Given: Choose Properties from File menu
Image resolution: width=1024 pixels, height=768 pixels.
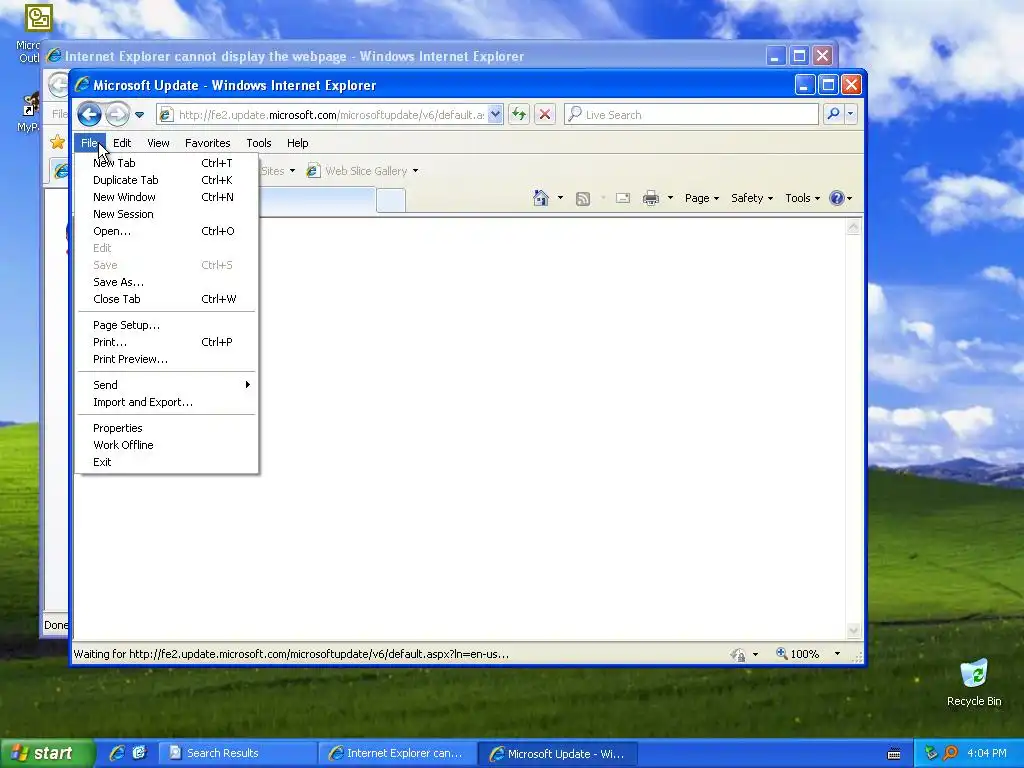Looking at the screenshot, I should click(166, 428).
